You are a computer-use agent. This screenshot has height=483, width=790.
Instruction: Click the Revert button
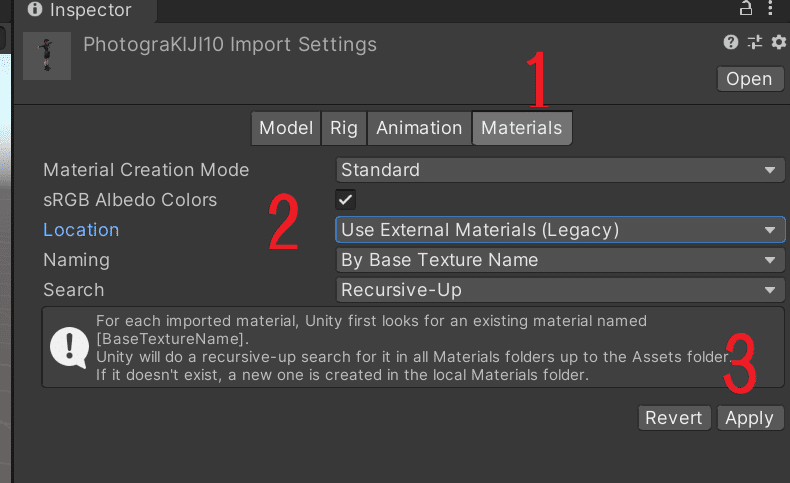674,418
